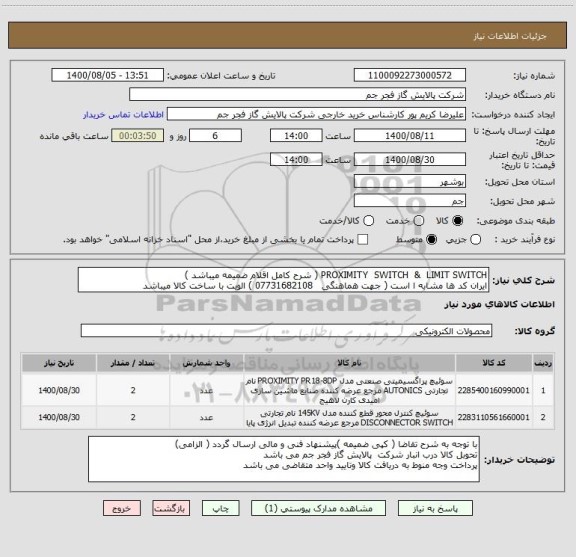The image size is (576, 557).
Task: Click the quantity cell of the PROXIMITY row
Action: pos(133,390)
